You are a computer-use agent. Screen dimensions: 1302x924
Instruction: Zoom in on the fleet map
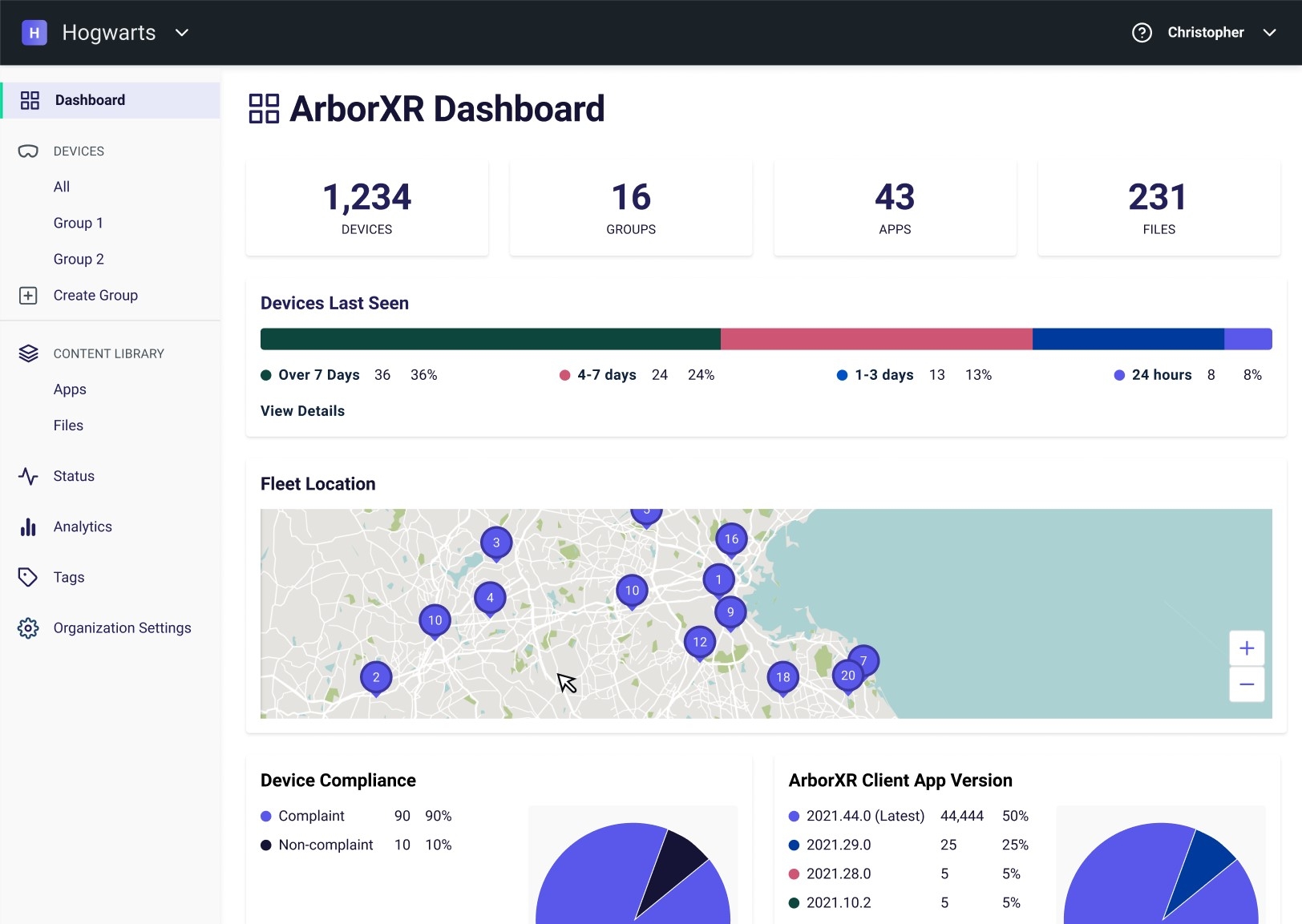click(x=1247, y=648)
